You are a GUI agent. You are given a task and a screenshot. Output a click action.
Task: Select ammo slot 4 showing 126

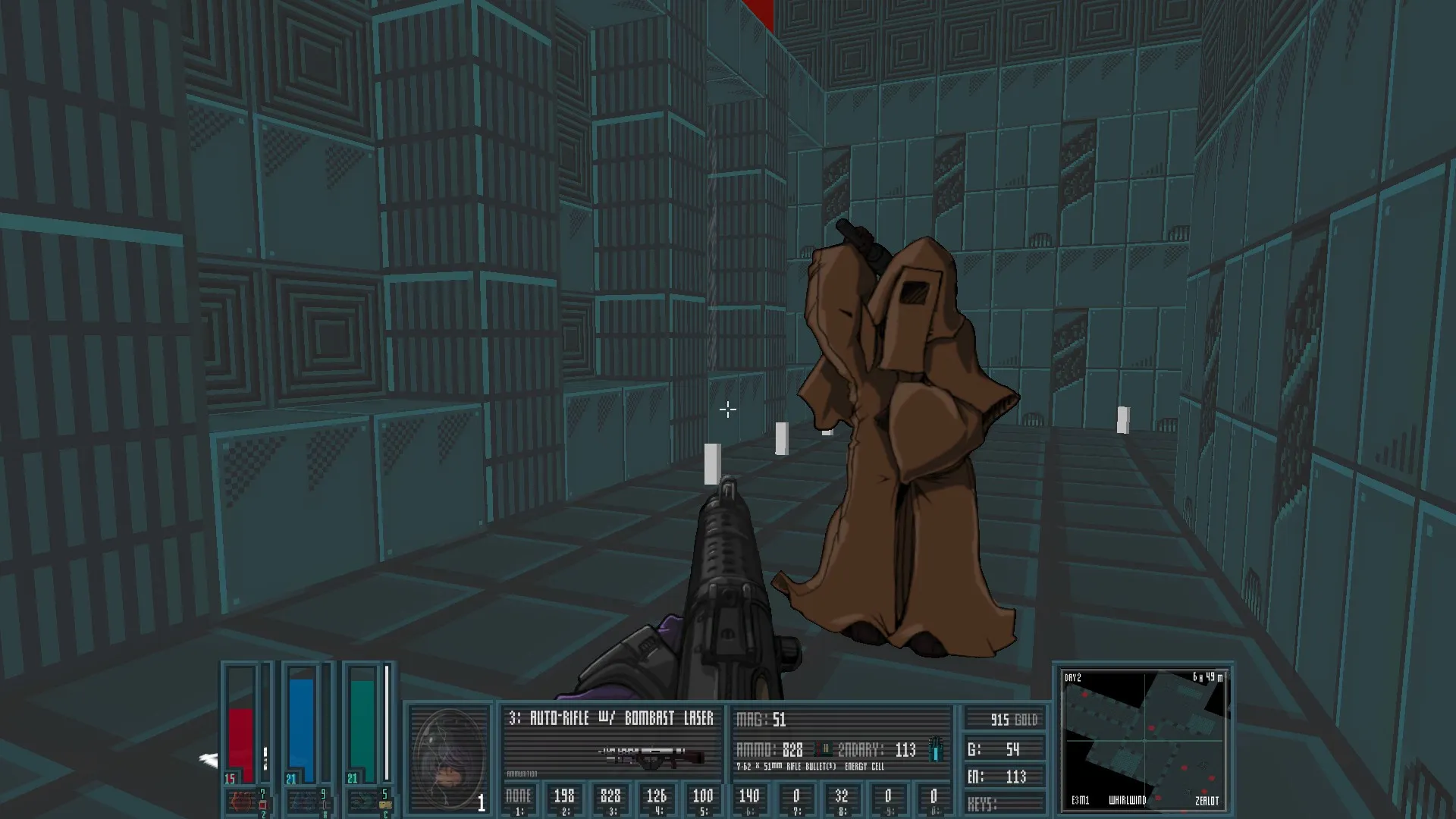click(657, 800)
